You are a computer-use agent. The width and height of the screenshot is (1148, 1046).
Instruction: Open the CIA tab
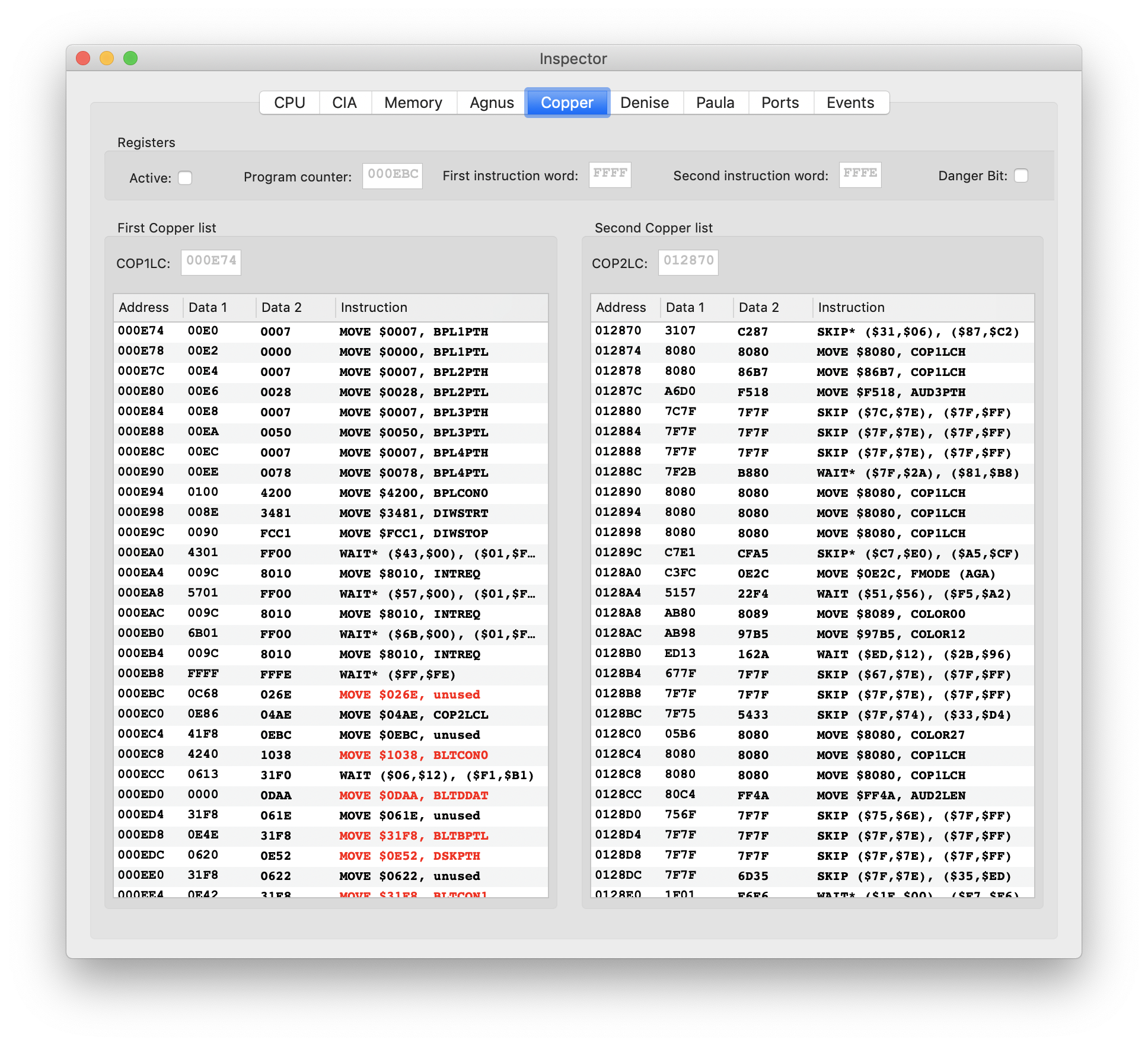[345, 103]
